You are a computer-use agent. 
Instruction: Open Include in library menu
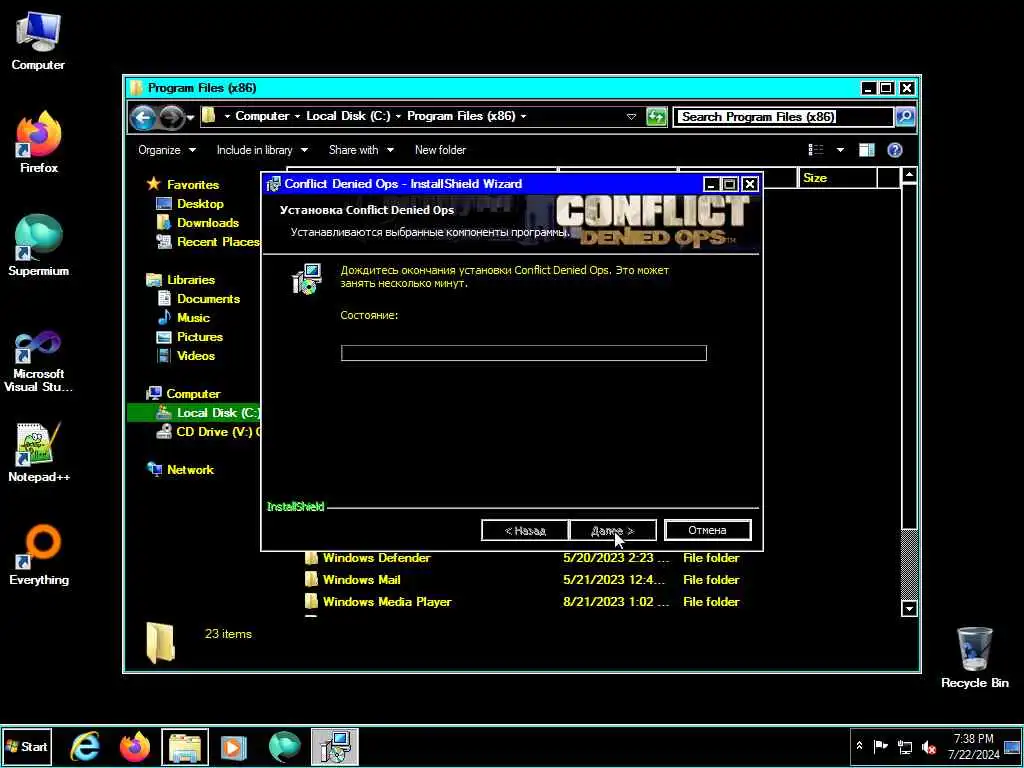pos(262,150)
